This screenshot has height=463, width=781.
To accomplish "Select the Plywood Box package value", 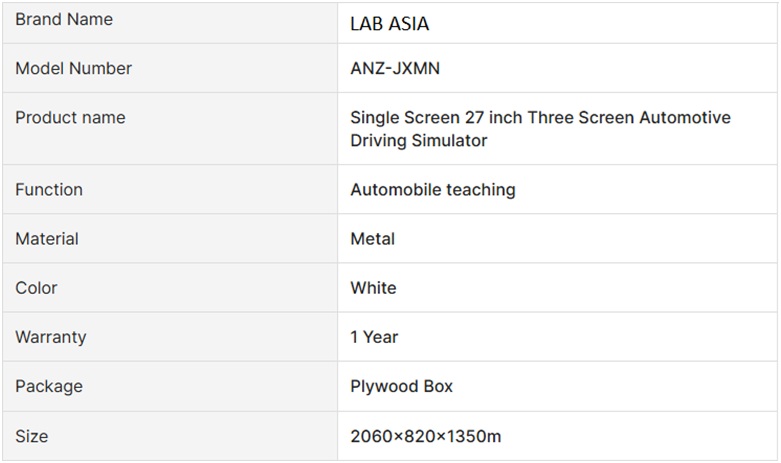I will [x=402, y=386].
